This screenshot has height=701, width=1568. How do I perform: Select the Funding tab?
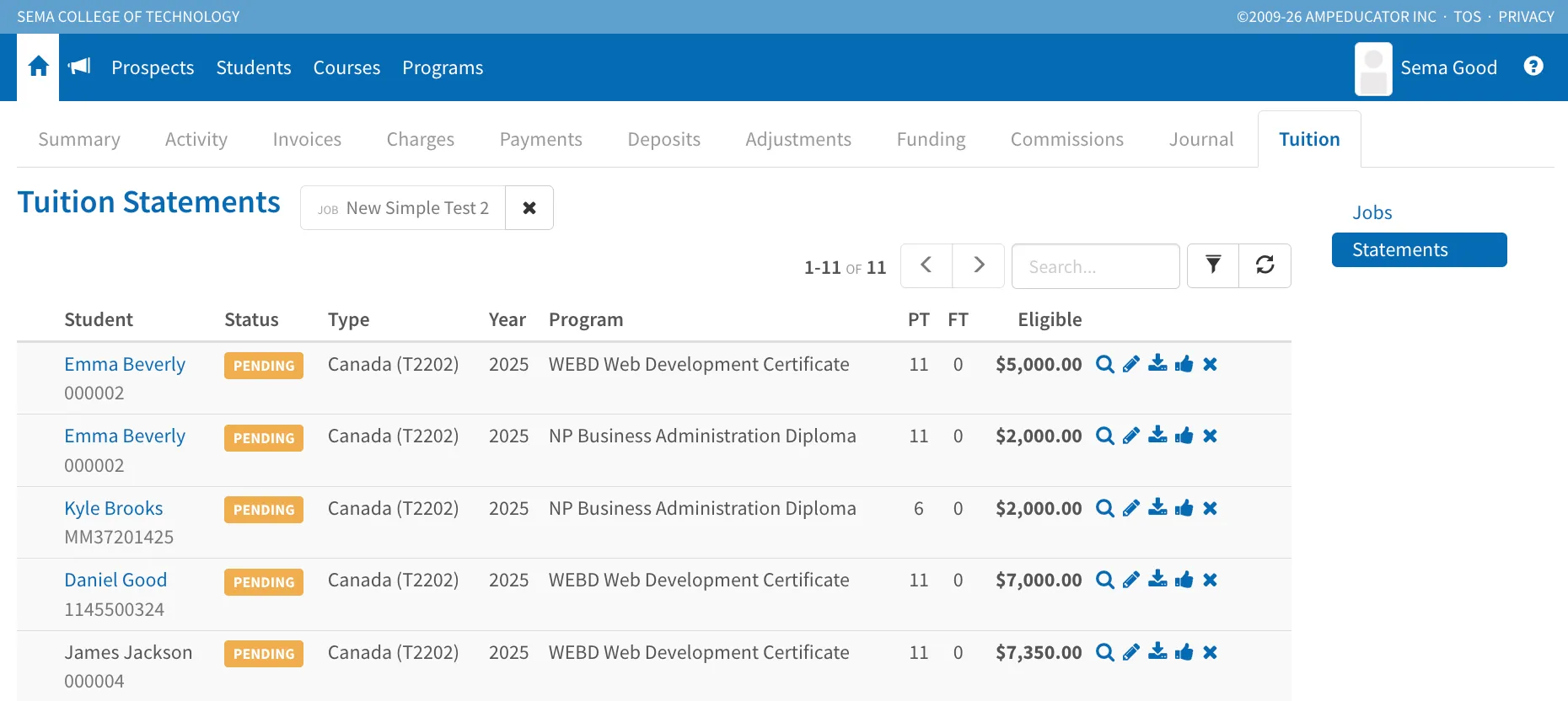click(x=932, y=139)
